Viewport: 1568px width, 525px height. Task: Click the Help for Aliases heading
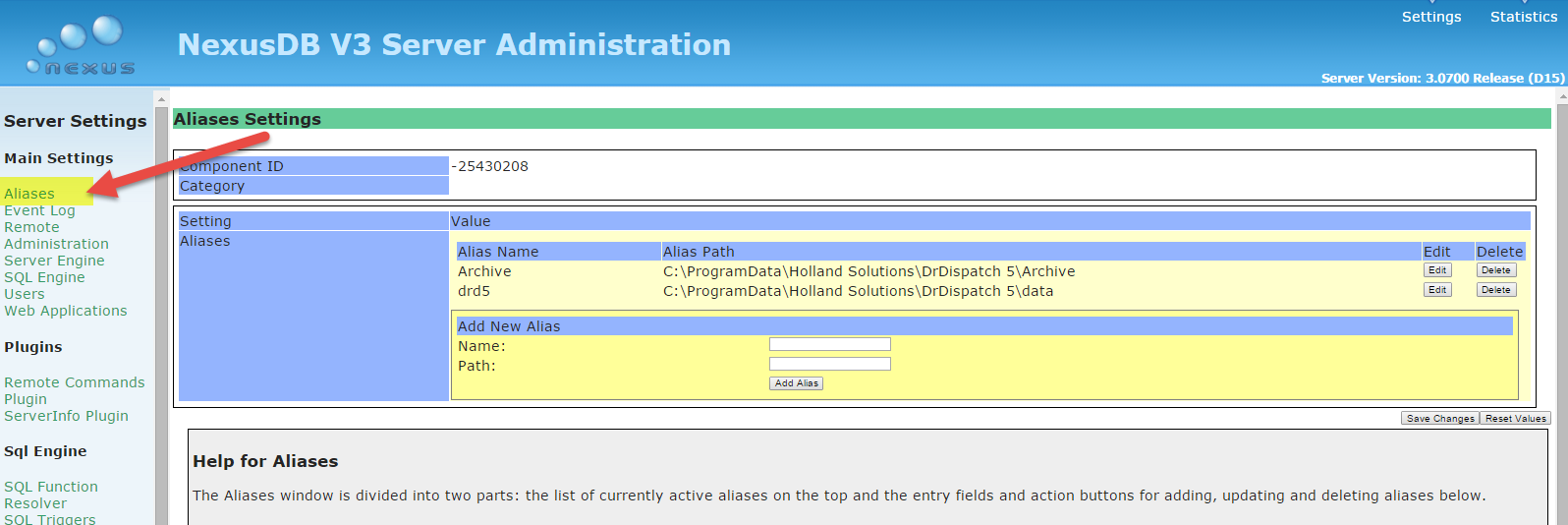point(265,461)
